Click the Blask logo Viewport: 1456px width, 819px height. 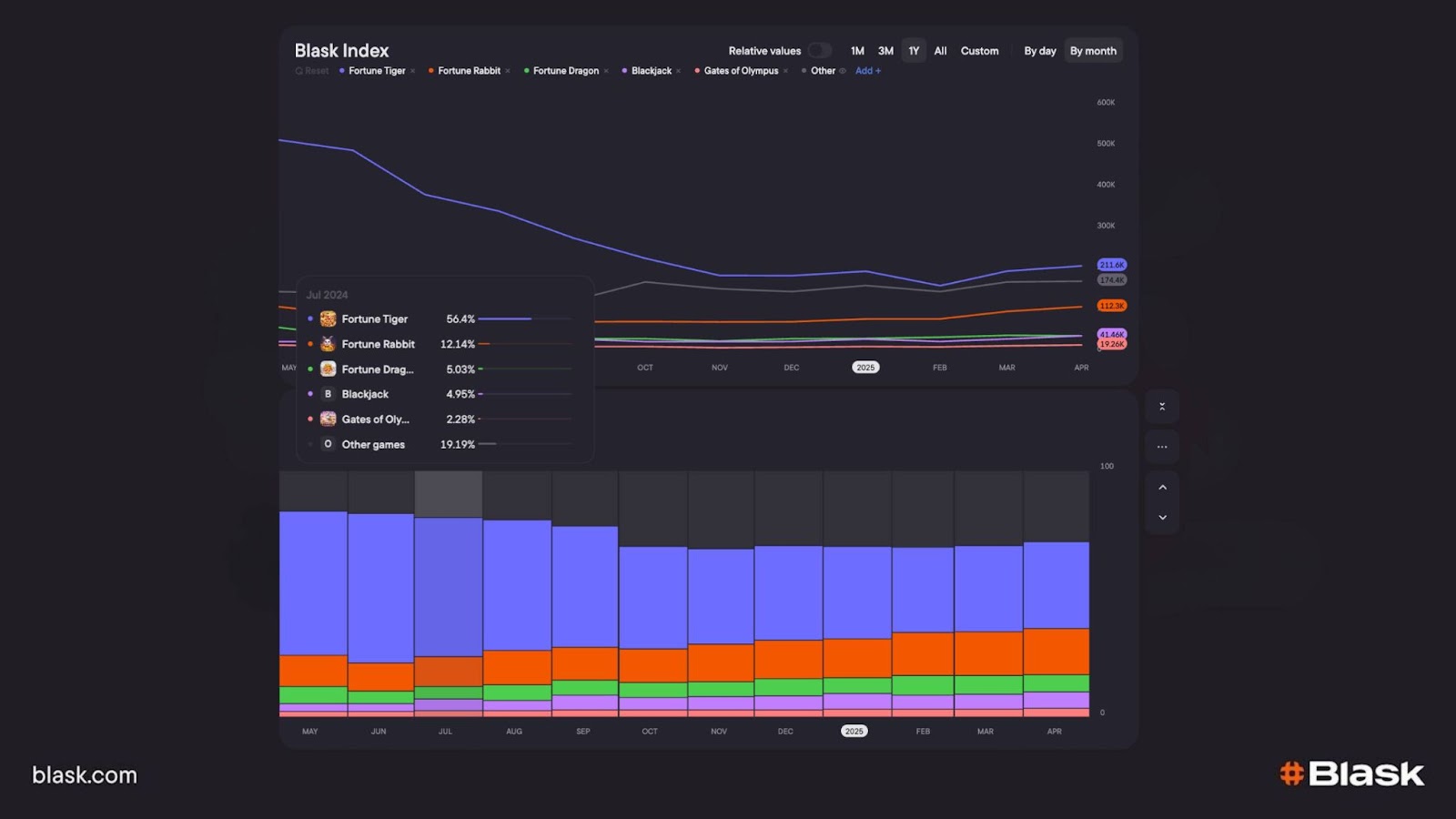tap(1351, 773)
